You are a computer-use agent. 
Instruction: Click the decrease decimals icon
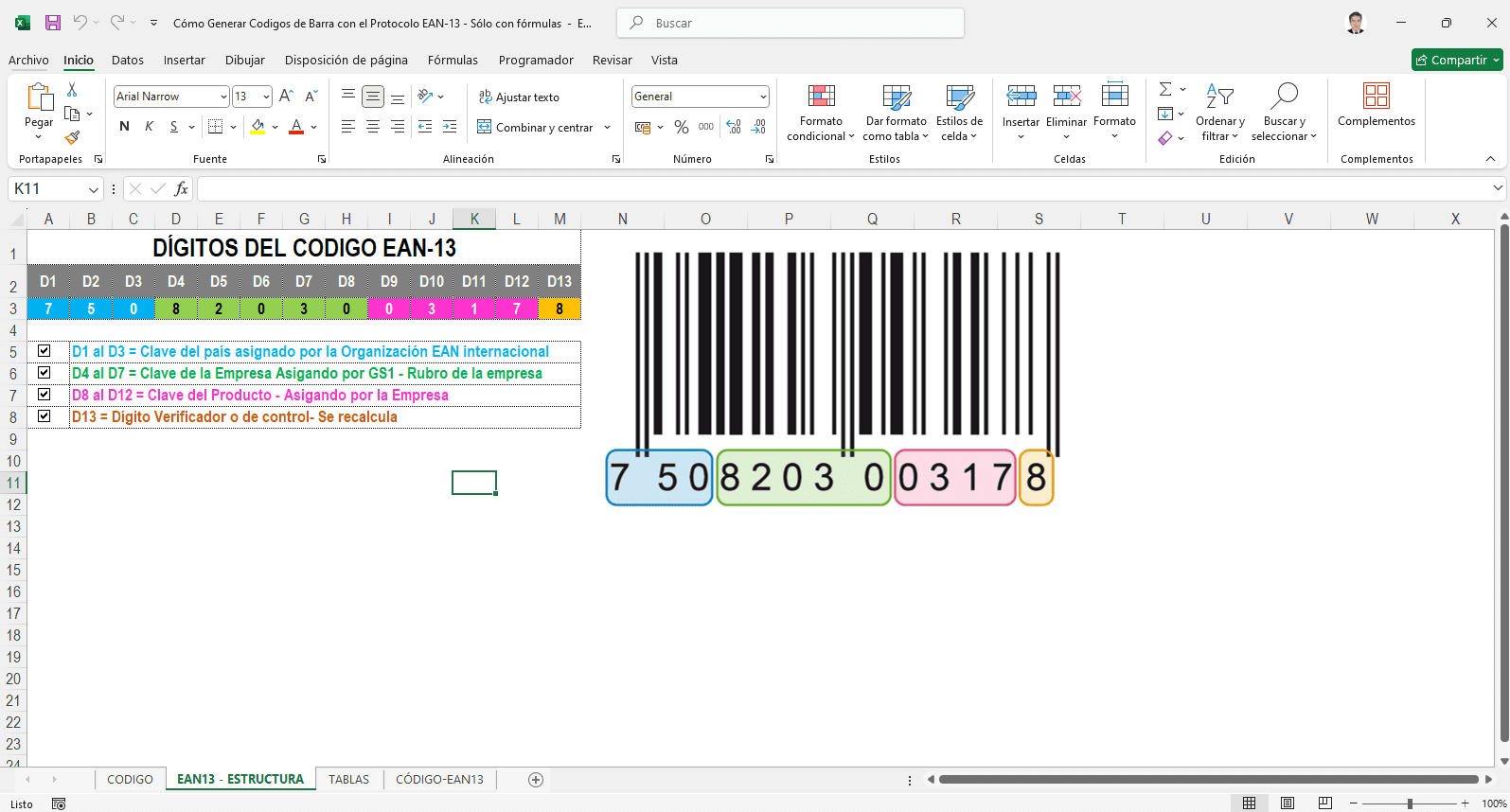(x=758, y=127)
